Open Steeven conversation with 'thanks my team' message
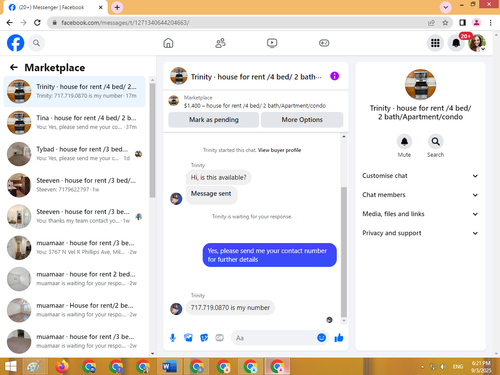500x375 pixels. (74, 216)
